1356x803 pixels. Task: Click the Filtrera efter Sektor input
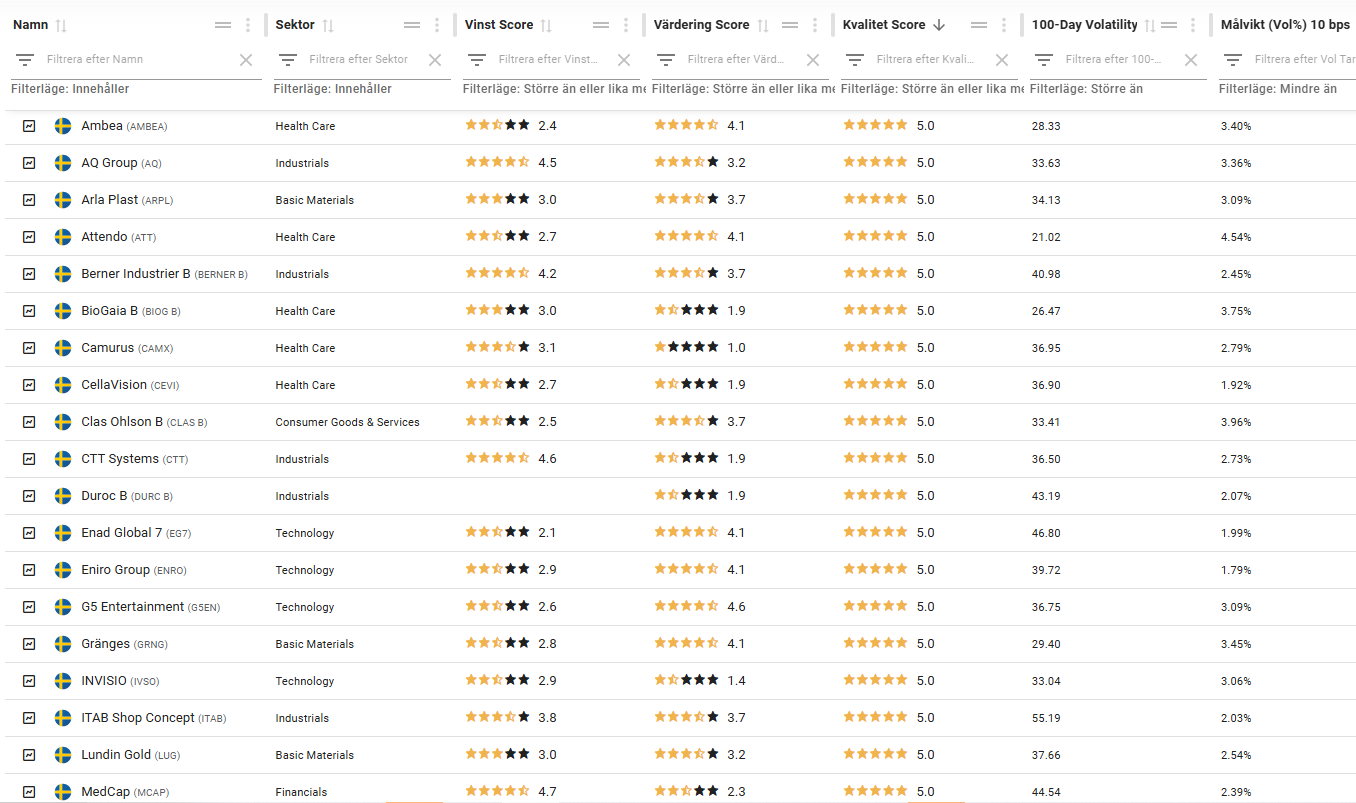click(360, 60)
